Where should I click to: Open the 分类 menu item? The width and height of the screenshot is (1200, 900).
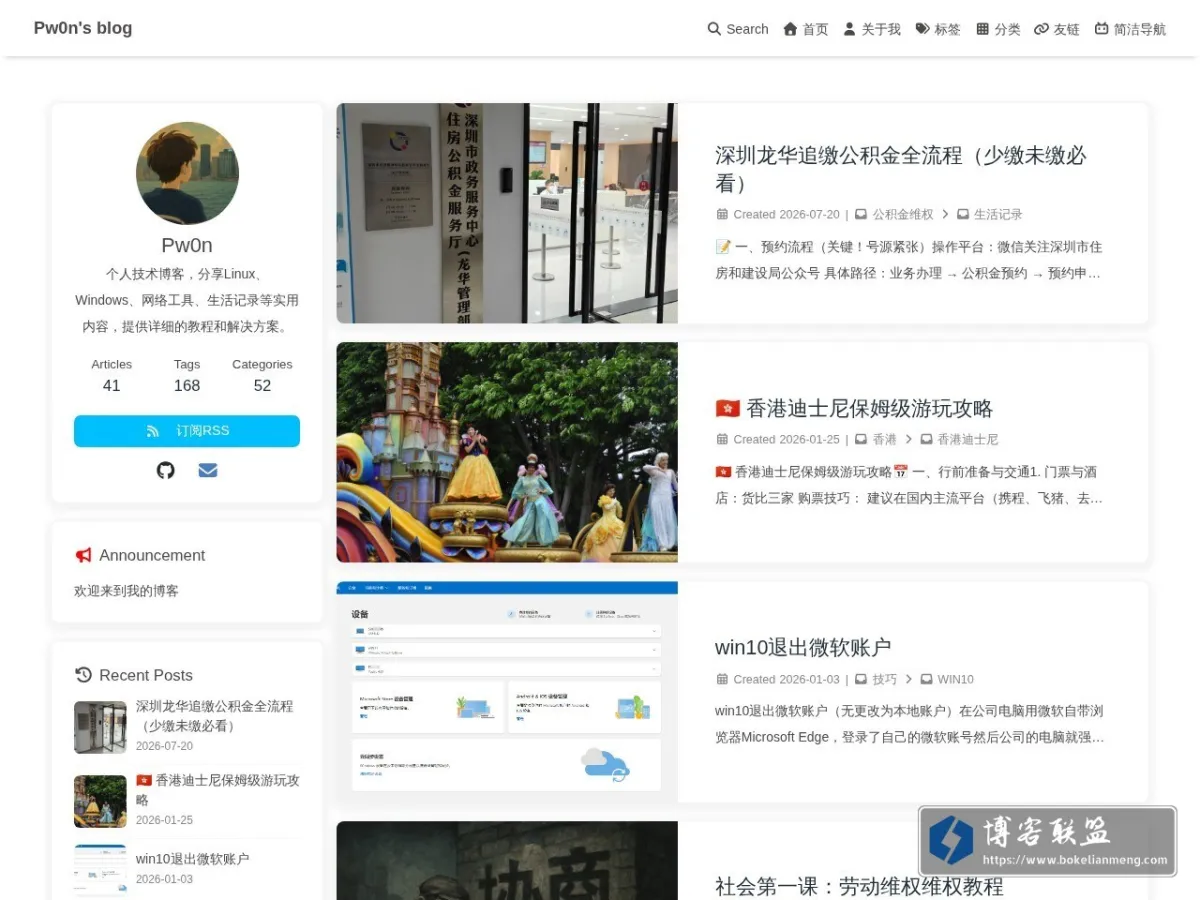[998, 29]
